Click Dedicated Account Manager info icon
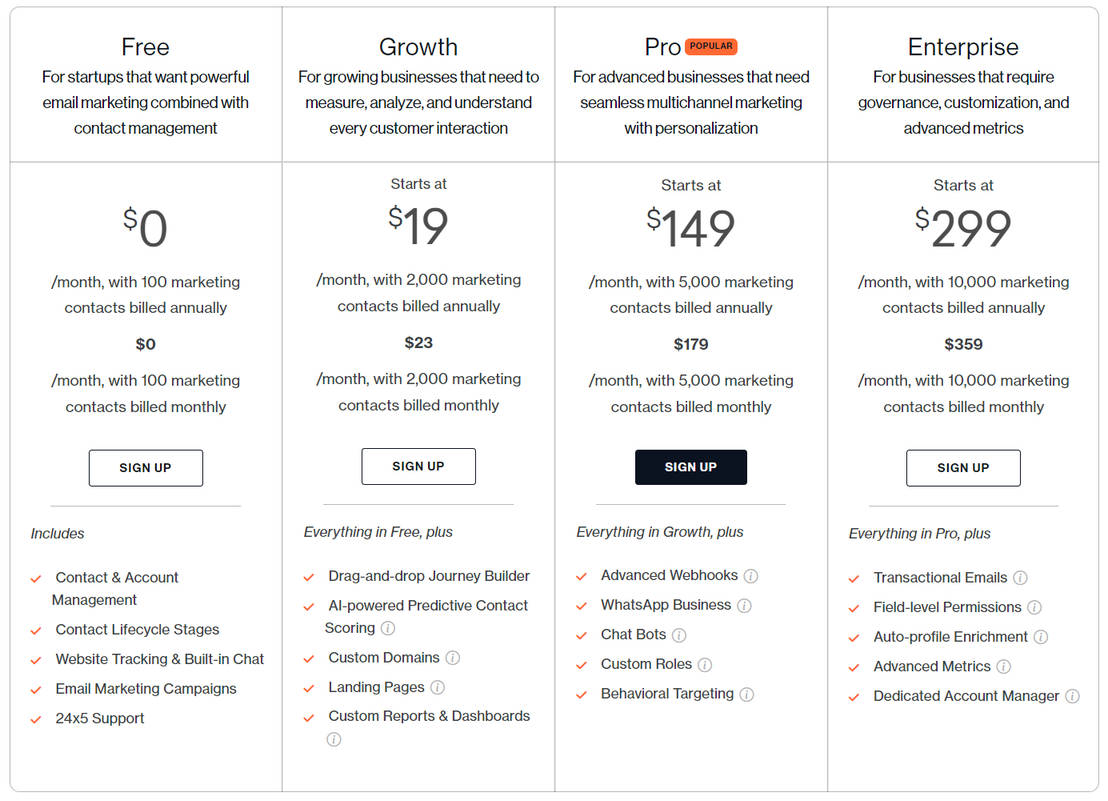This screenshot has height=801, width=1108. coord(1072,697)
